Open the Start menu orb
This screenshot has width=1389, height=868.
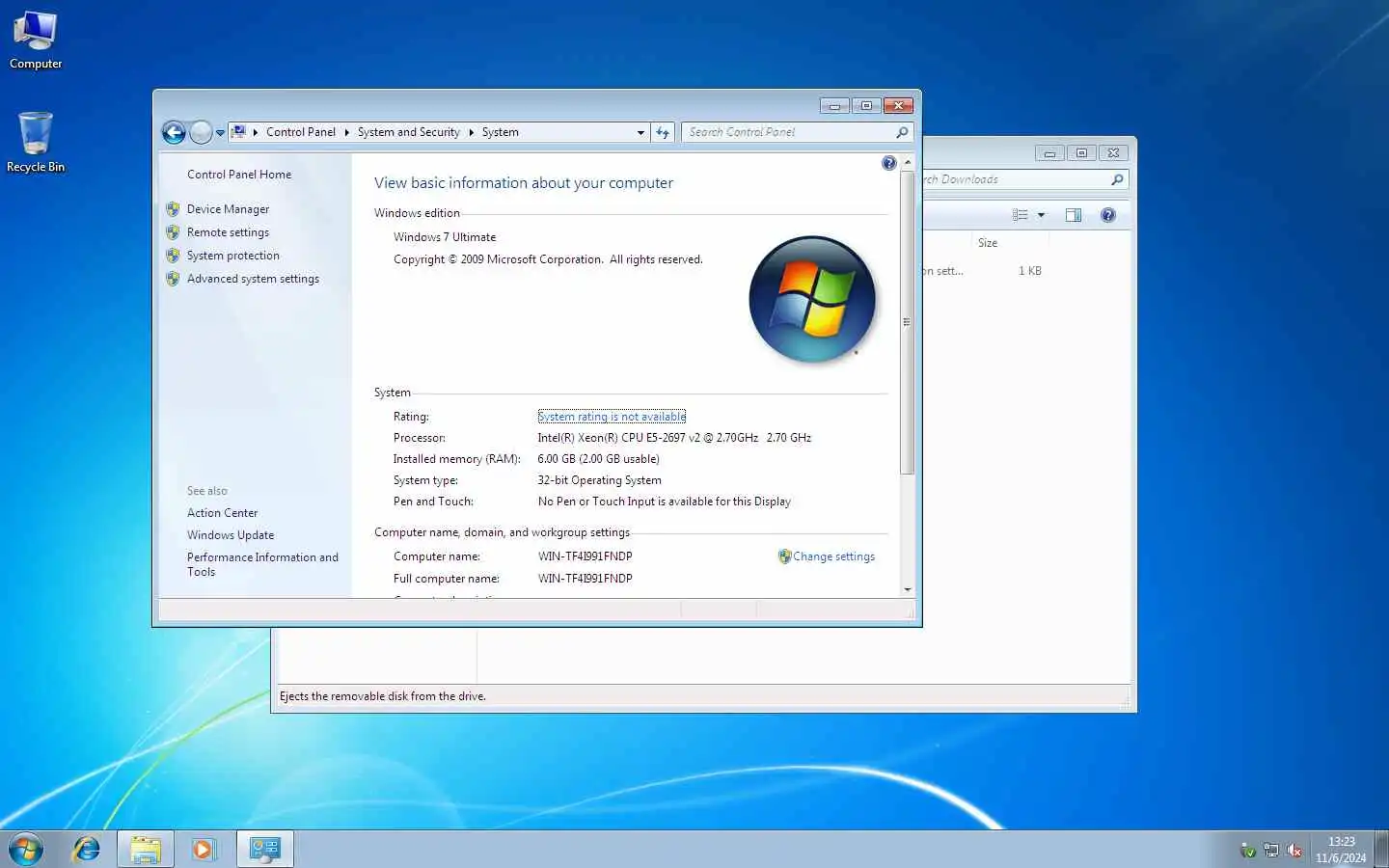point(26,850)
